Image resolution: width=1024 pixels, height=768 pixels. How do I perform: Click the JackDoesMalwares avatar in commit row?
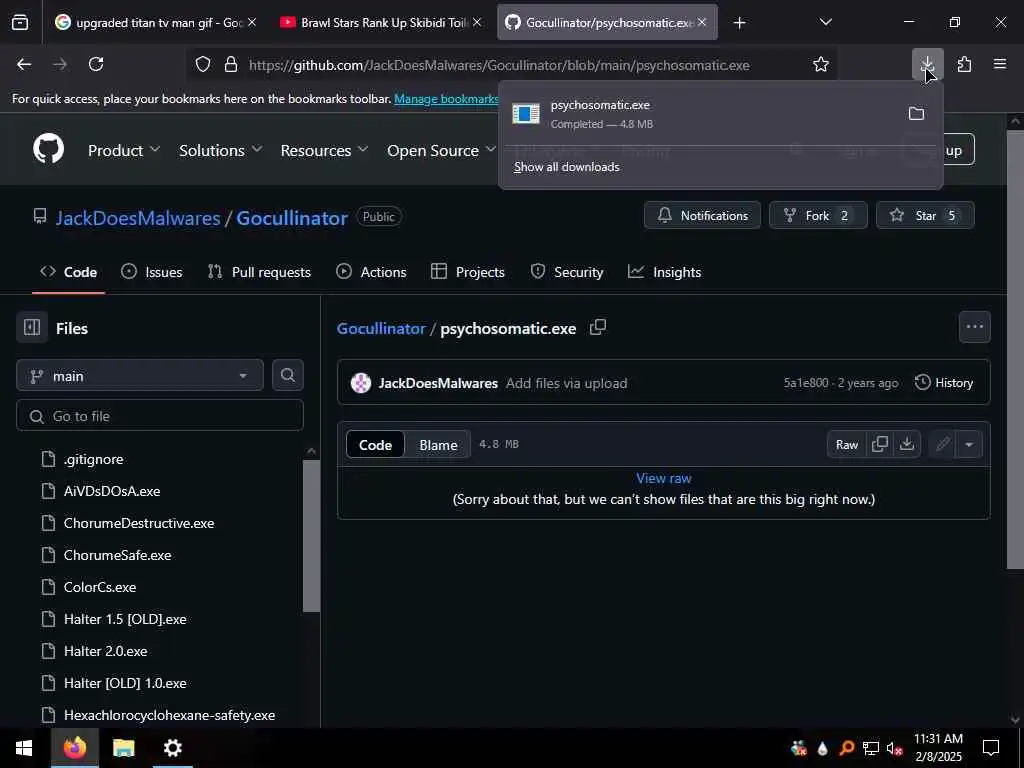pyautogui.click(x=360, y=383)
